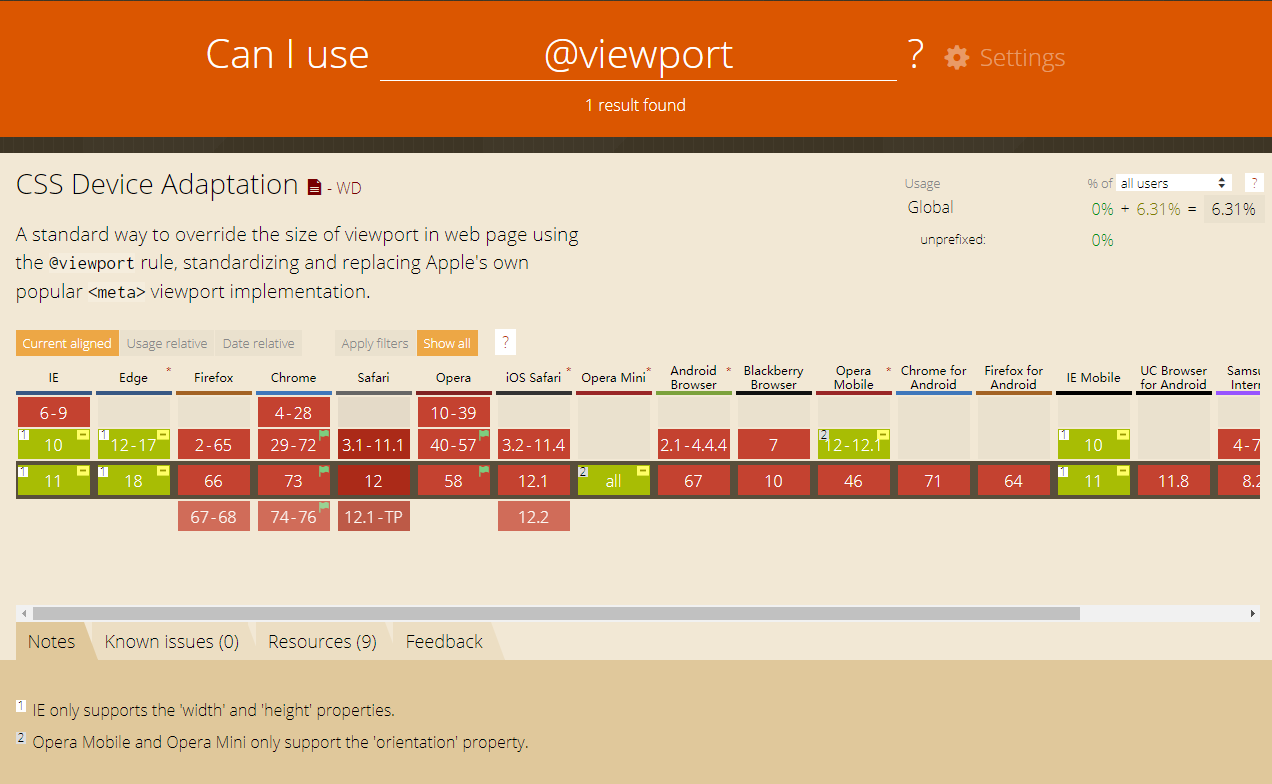This screenshot has width=1272, height=784.
Task: Click the 6.31% total usage value
Action: tap(1233, 209)
